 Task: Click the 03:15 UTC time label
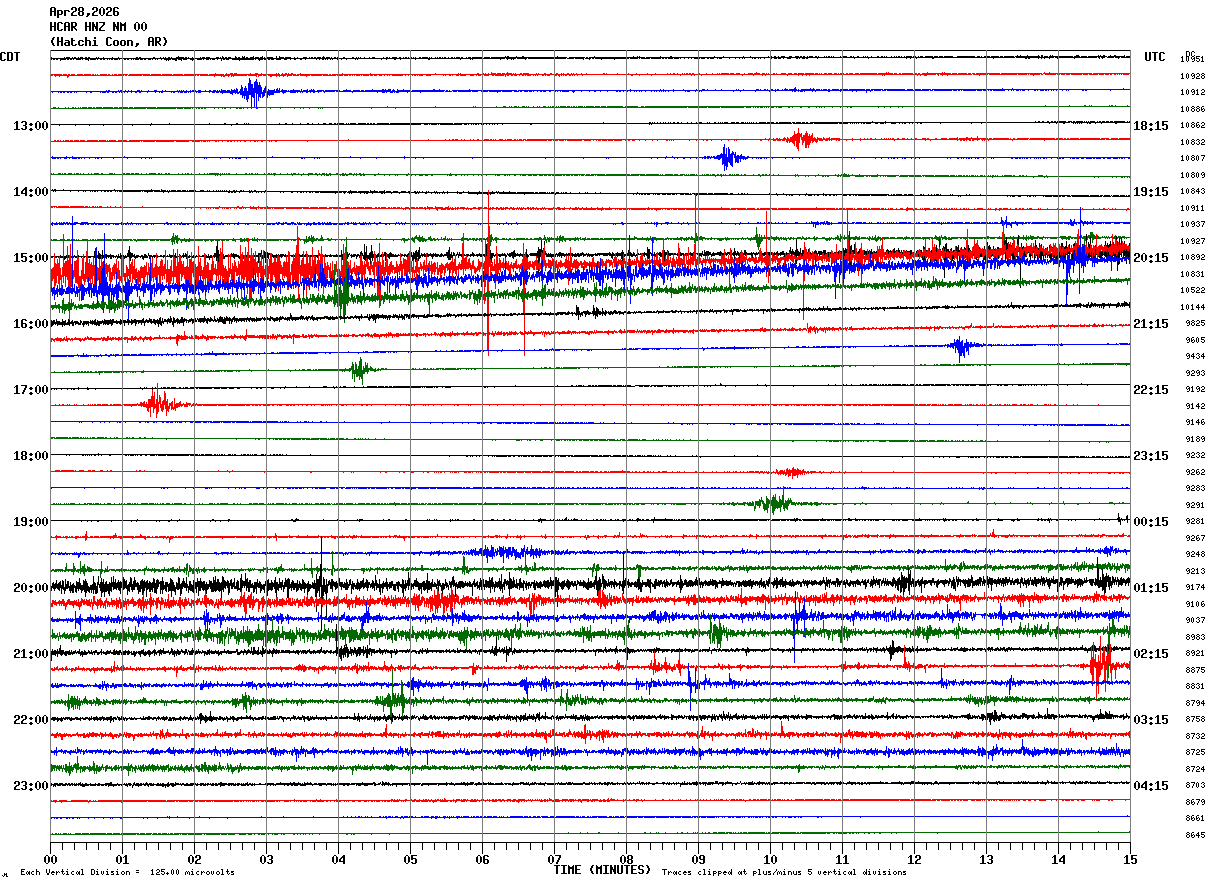coord(1151,720)
